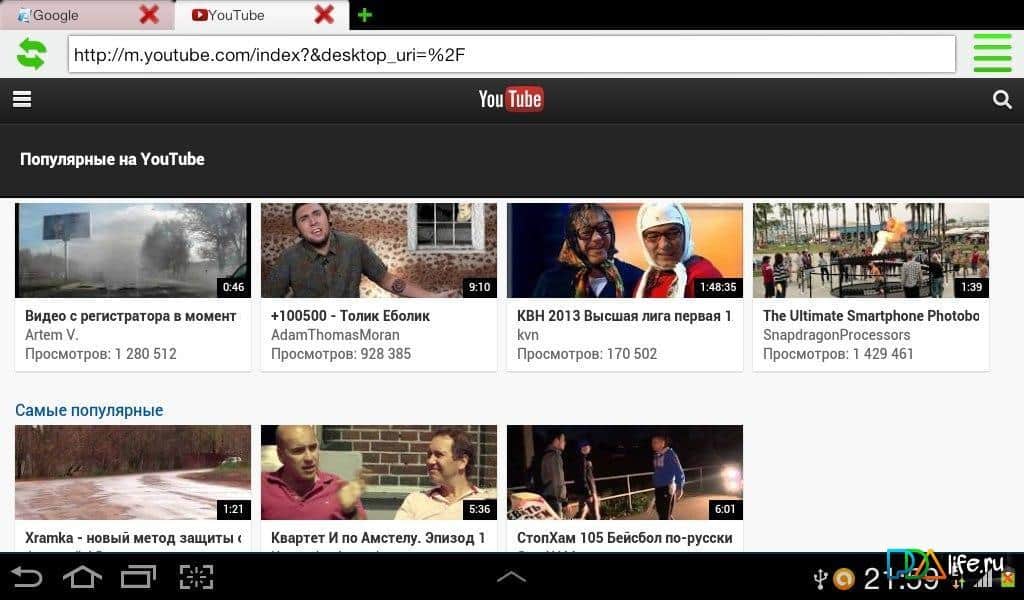Open the green browser menu icon
Viewport: 1024px width, 600px height.
[992, 54]
